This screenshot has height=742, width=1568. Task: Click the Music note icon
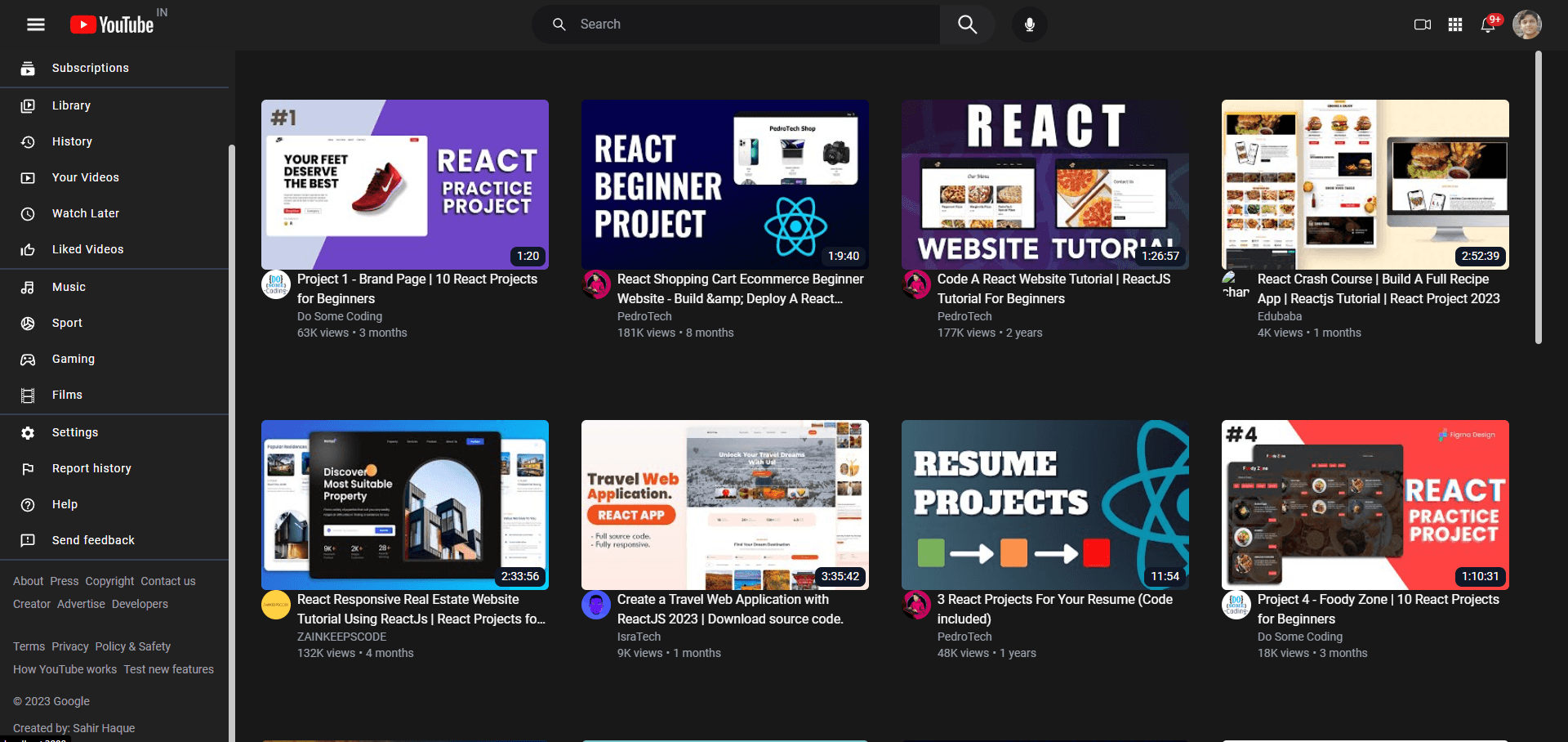(x=28, y=287)
